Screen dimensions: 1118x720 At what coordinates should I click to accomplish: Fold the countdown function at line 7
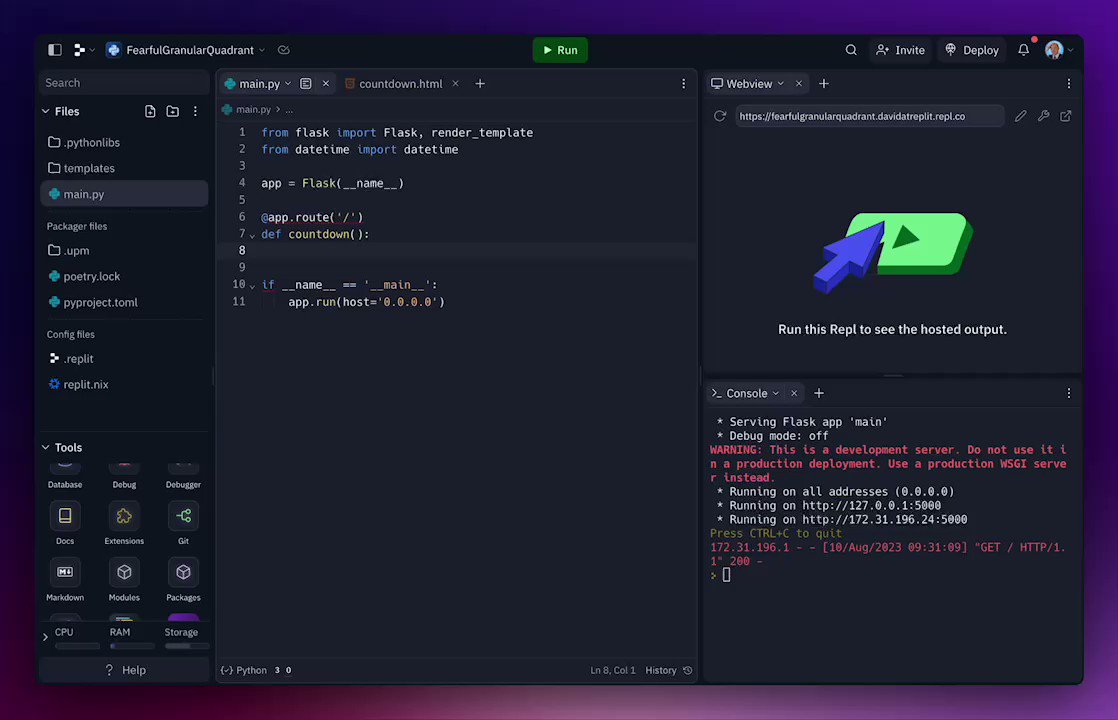coord(252,235)
